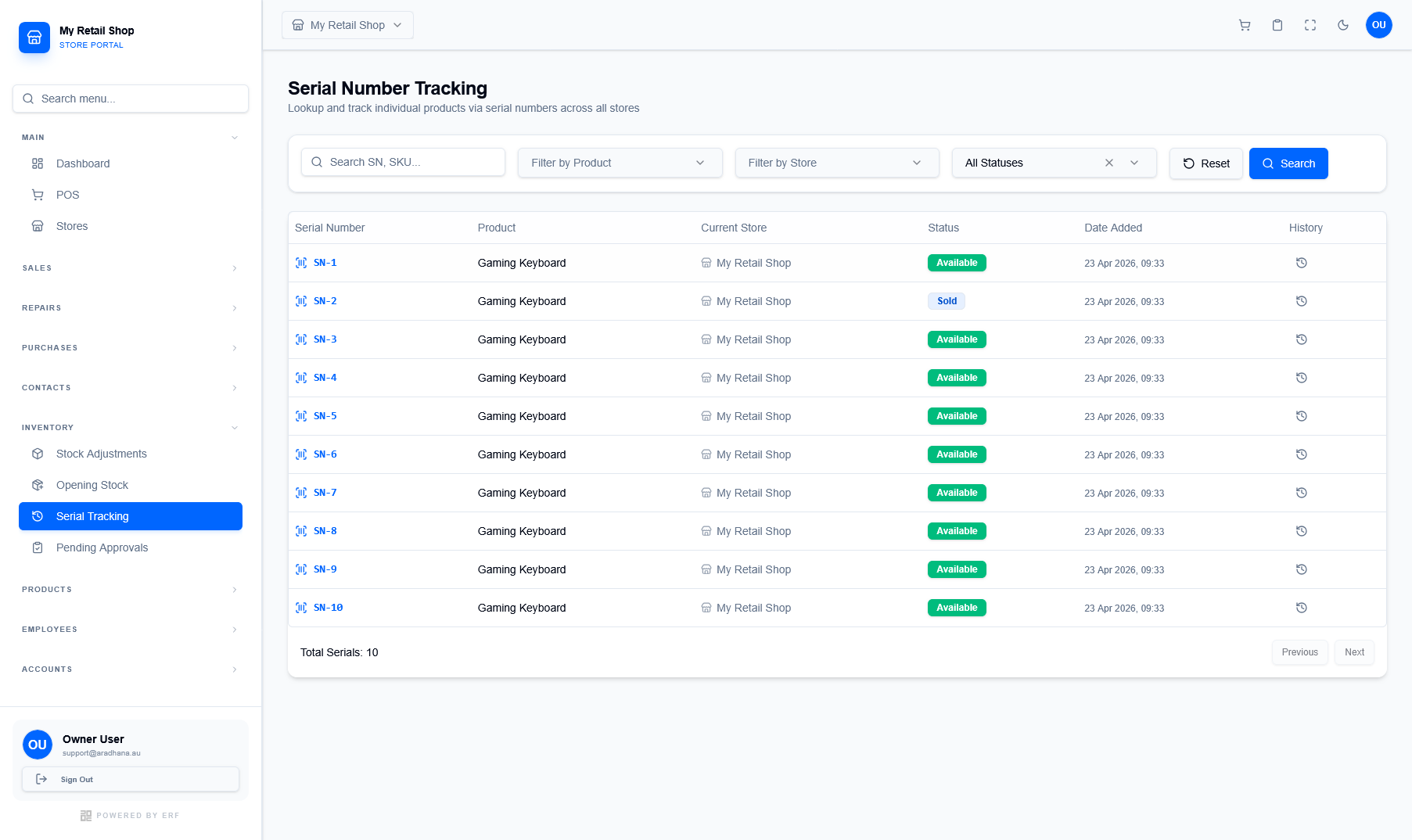Open POS from the sidebar
The width and height of the screenshot is (1412, 840).
coord(131,195)
